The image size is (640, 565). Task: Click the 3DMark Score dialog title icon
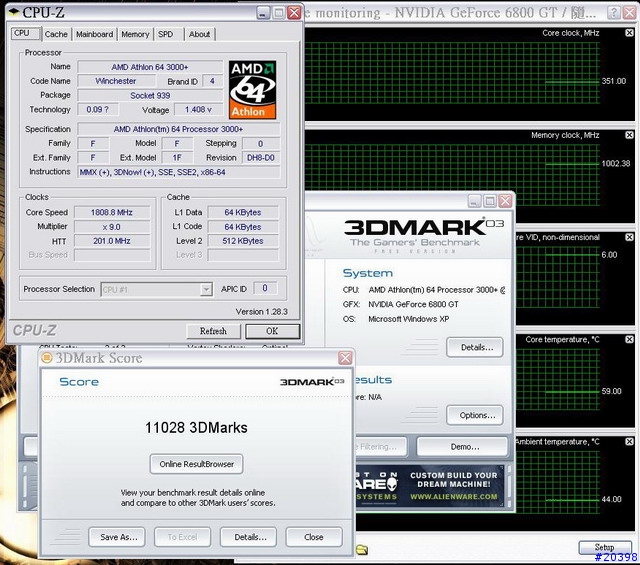pos(47,358)
